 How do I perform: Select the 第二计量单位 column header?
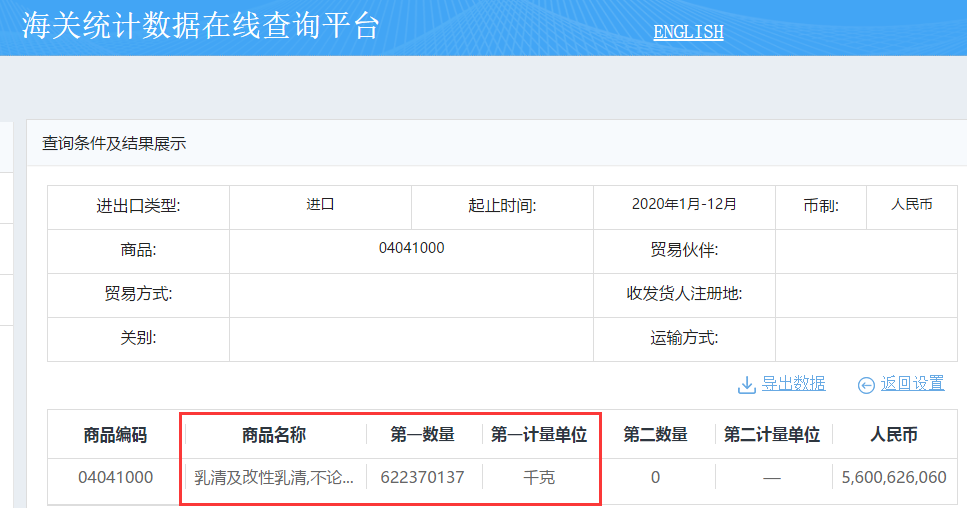coord(771,435)
